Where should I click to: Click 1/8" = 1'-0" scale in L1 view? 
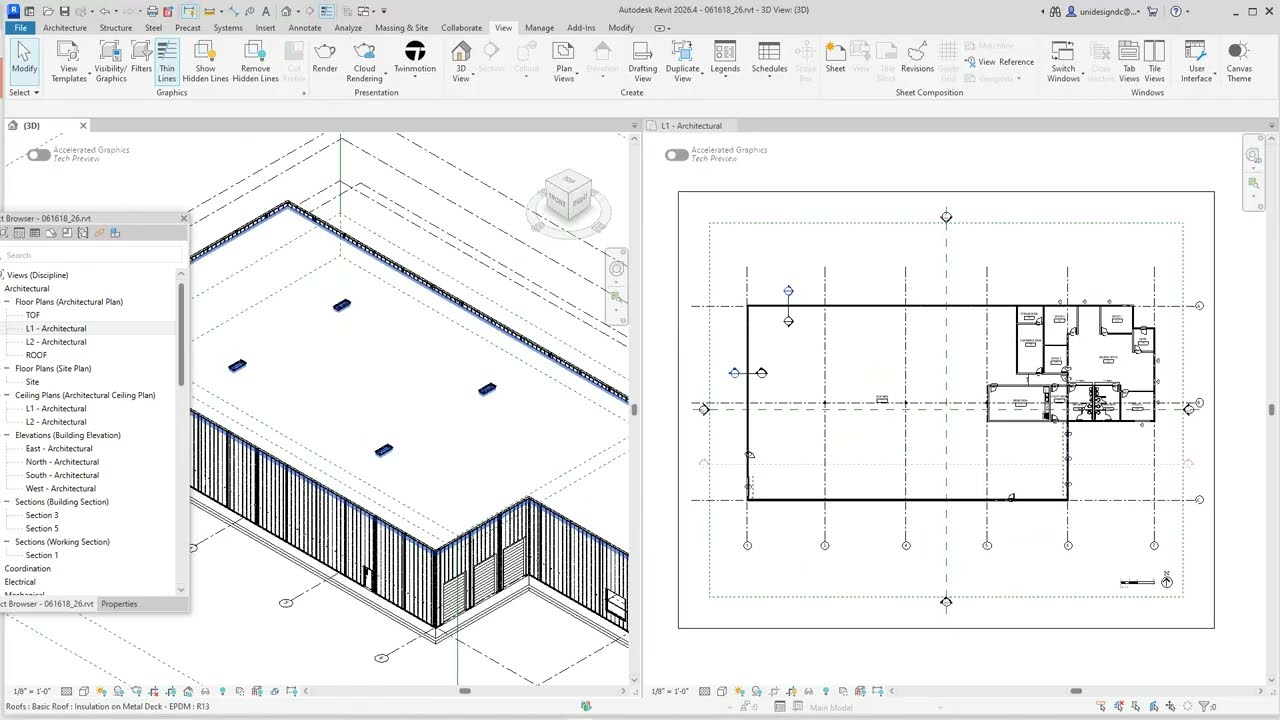(672, 691)
